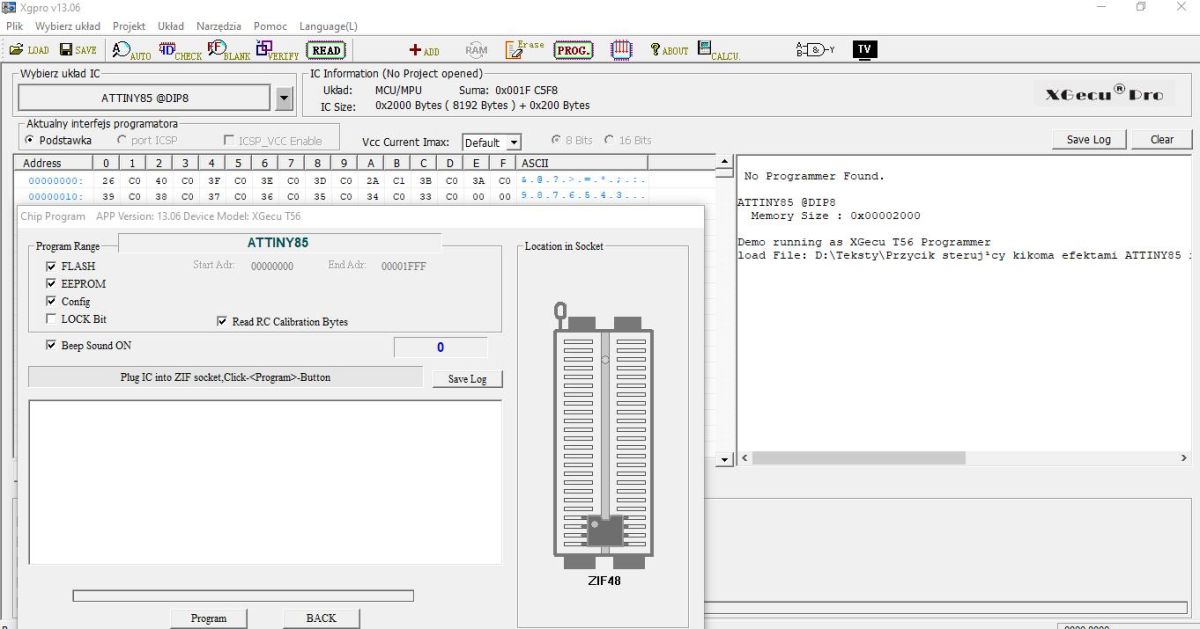Viewport: 1200px width, 629px height.
Task: Click the ID CHECK toolbar icon
Action: [180, 50]
